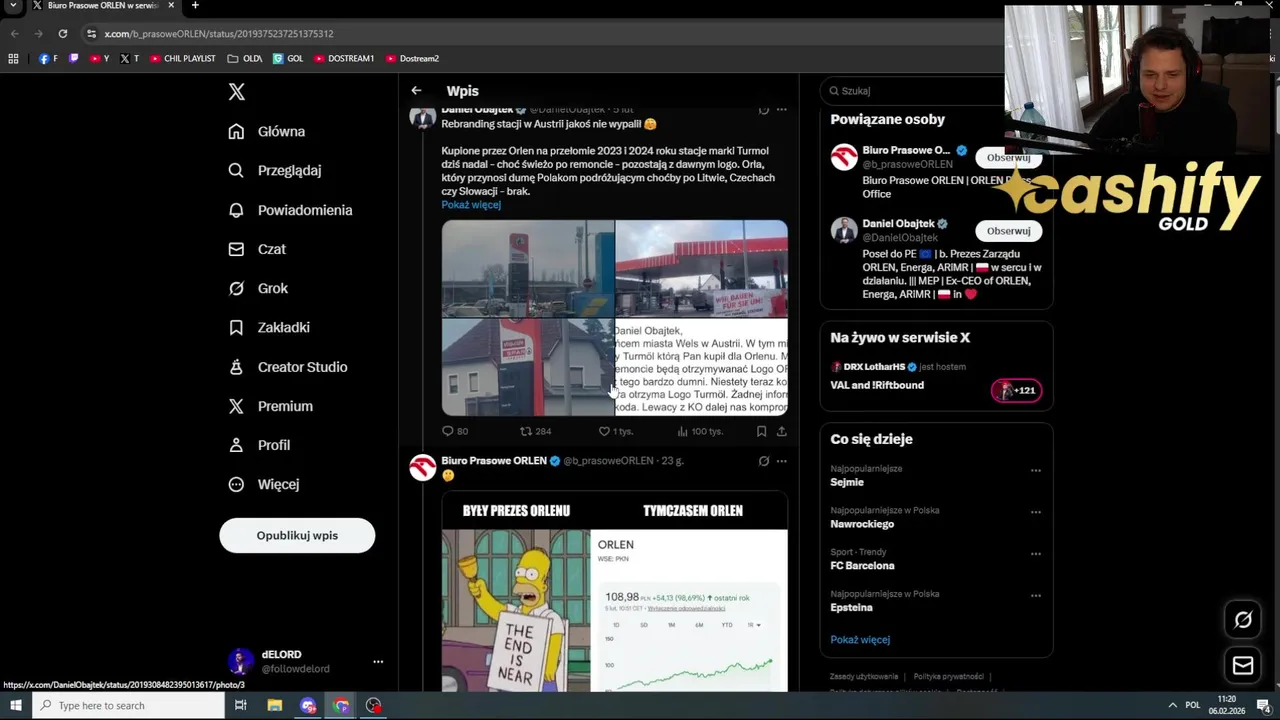
Task: Reload the browser page
Action: 62,34
